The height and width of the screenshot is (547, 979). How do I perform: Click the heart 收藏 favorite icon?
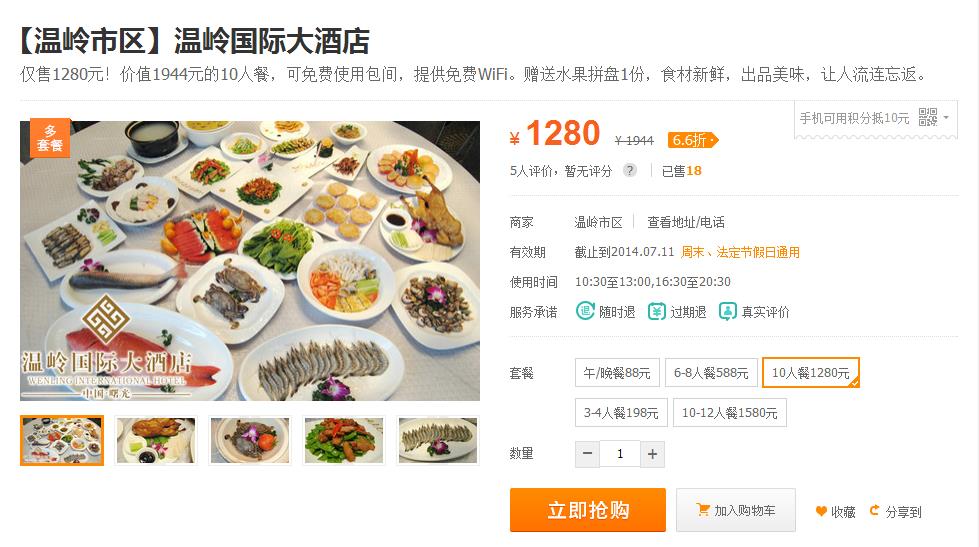821,511
